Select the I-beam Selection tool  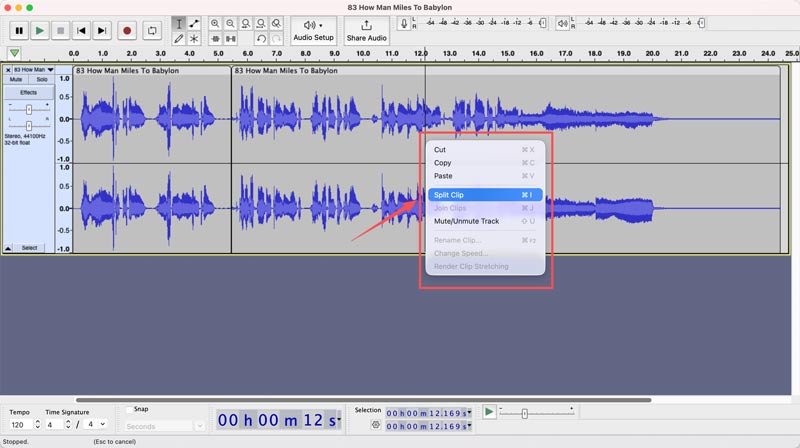point(179,23)
